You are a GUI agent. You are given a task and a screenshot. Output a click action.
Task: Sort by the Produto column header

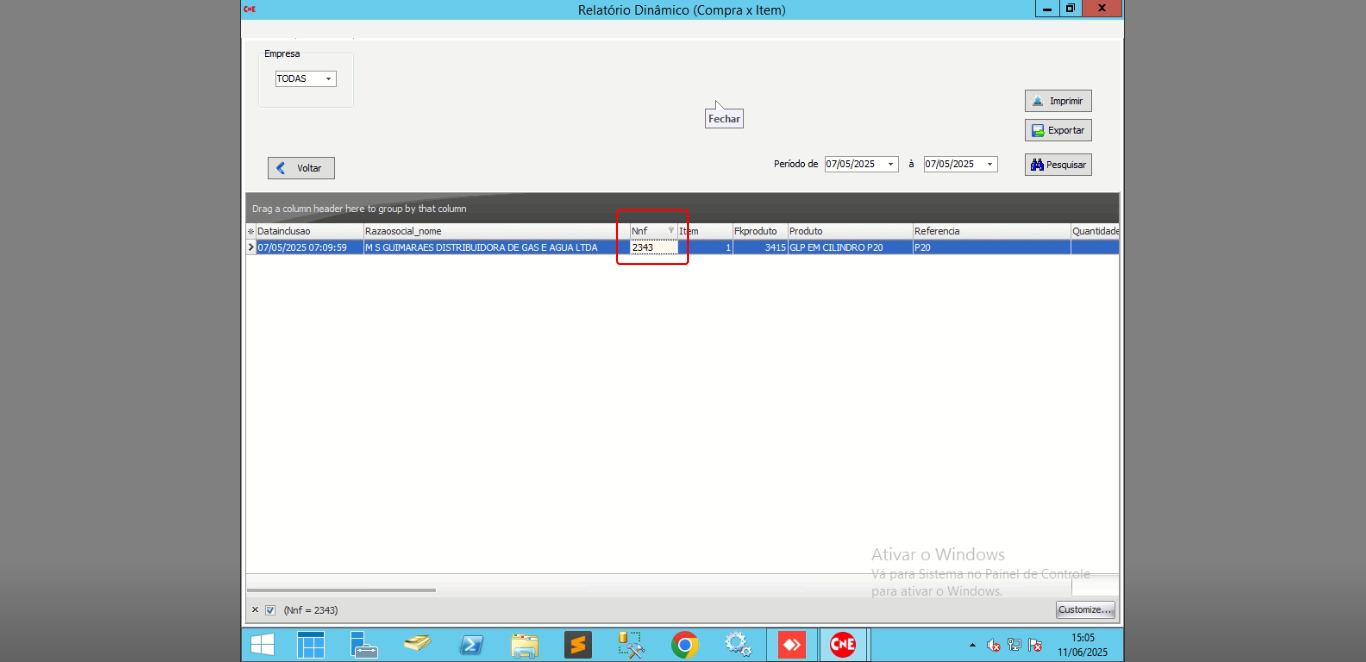[x=848, y=231]
